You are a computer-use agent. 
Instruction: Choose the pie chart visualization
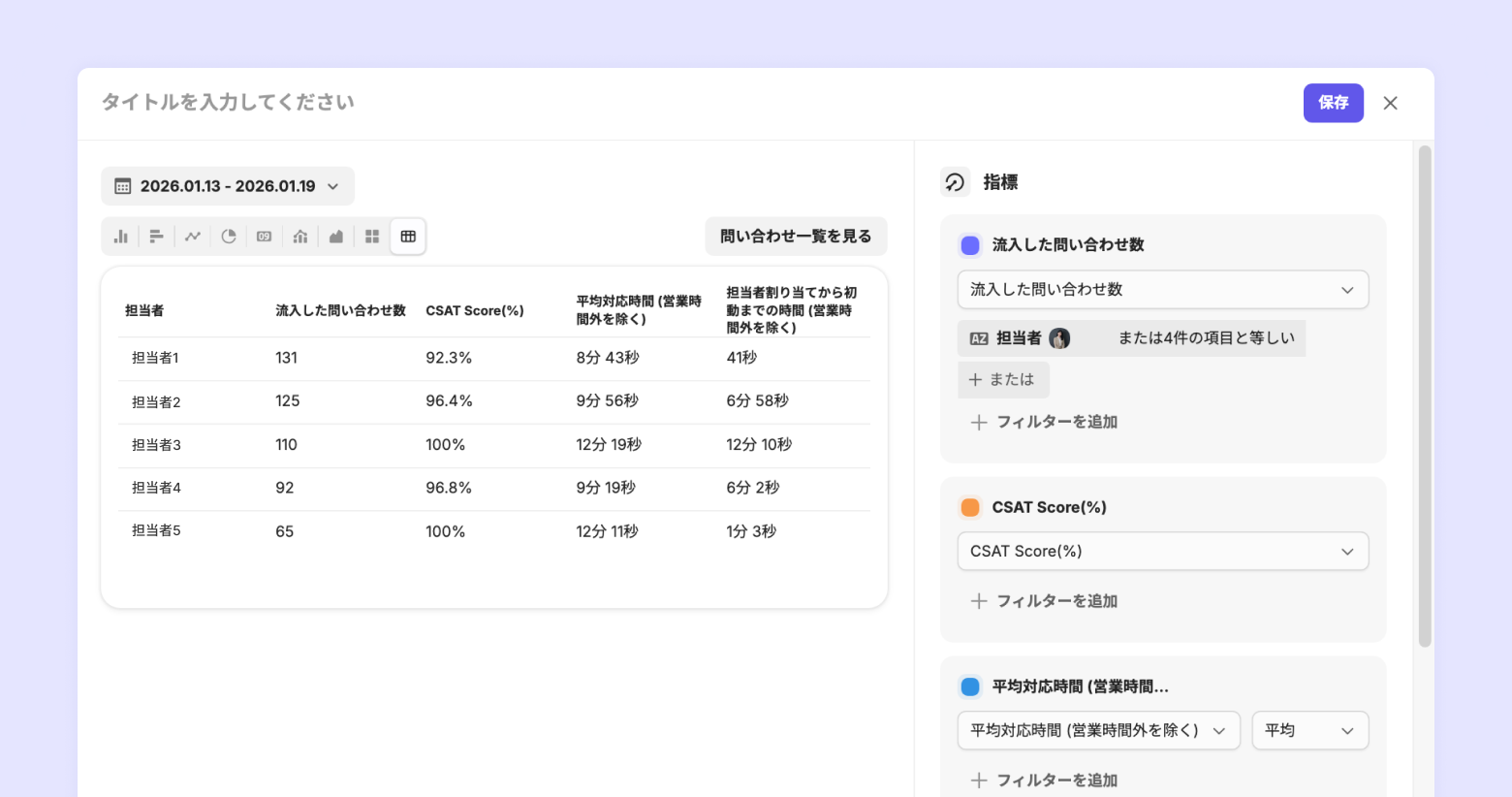[x=229, y=237]
